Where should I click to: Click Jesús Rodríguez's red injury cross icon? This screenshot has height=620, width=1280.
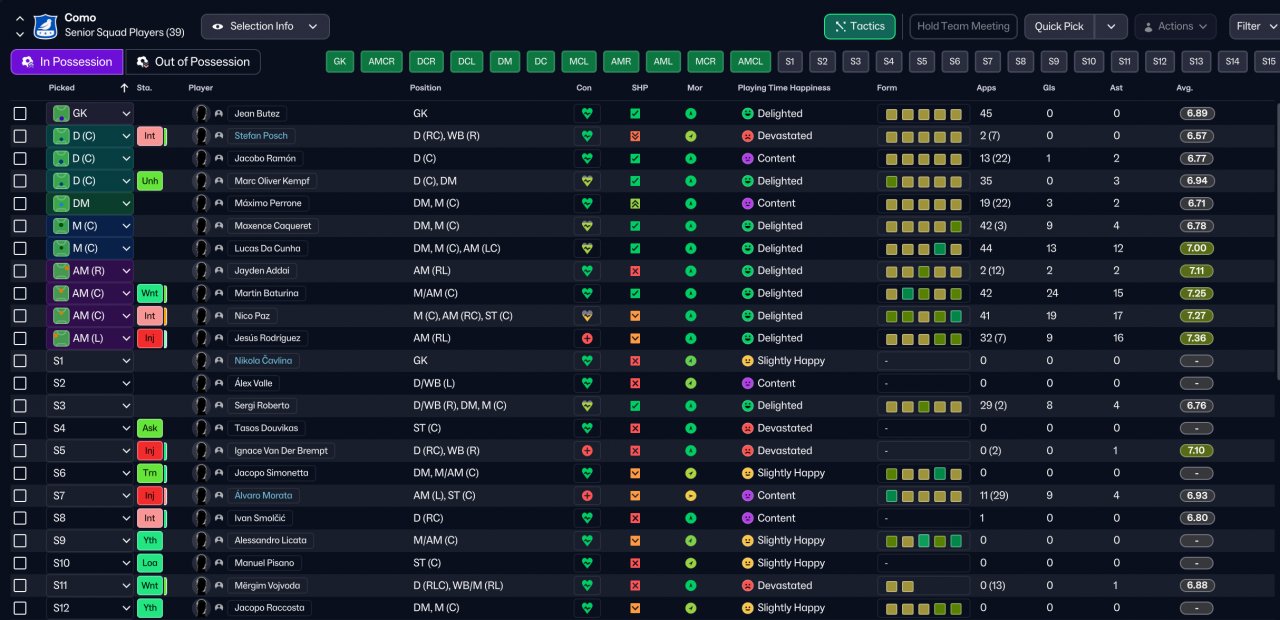tap(587, 339)
